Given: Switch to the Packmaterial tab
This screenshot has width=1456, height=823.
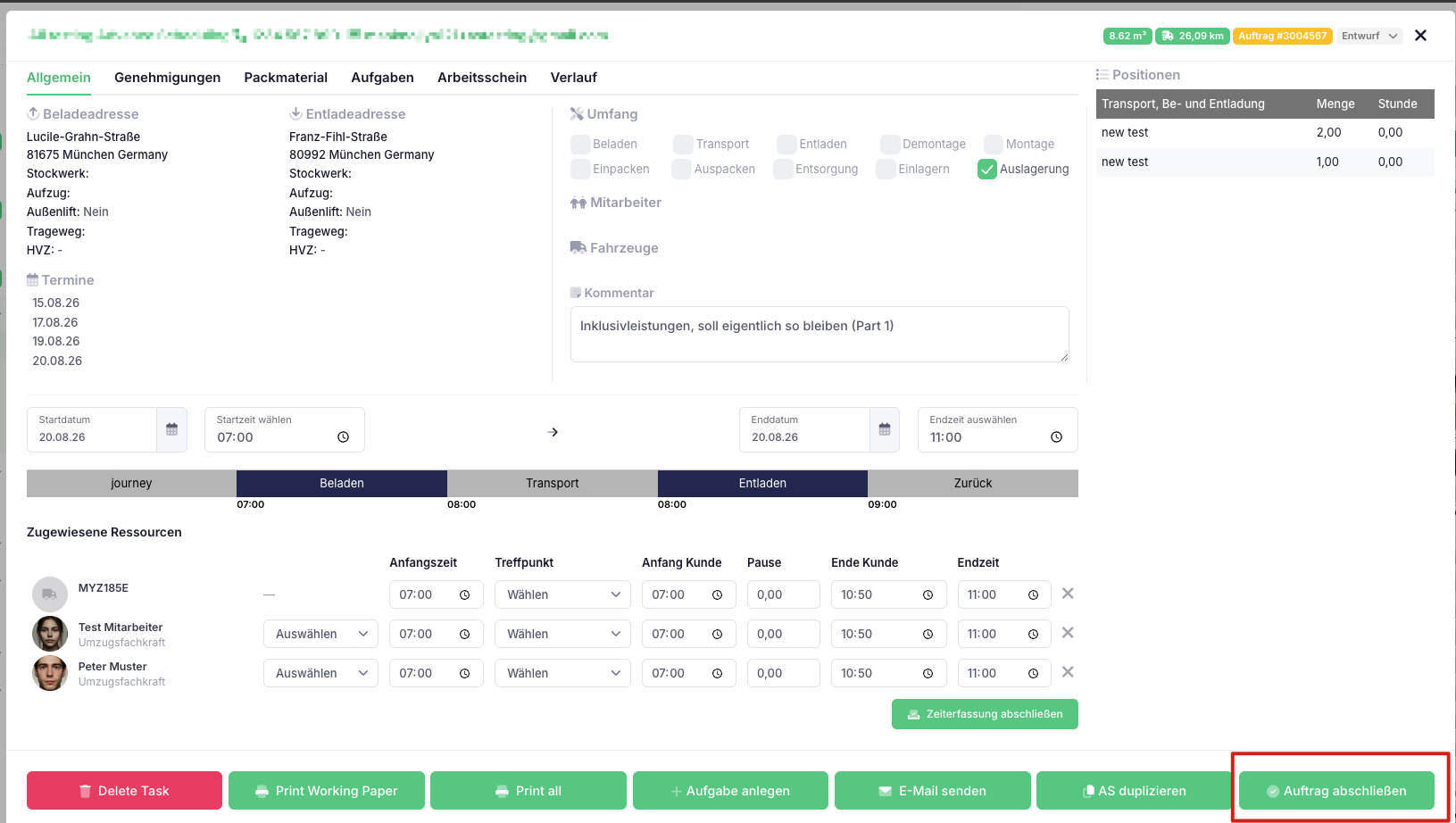Looking at the screenshot, I should (286, 78).
